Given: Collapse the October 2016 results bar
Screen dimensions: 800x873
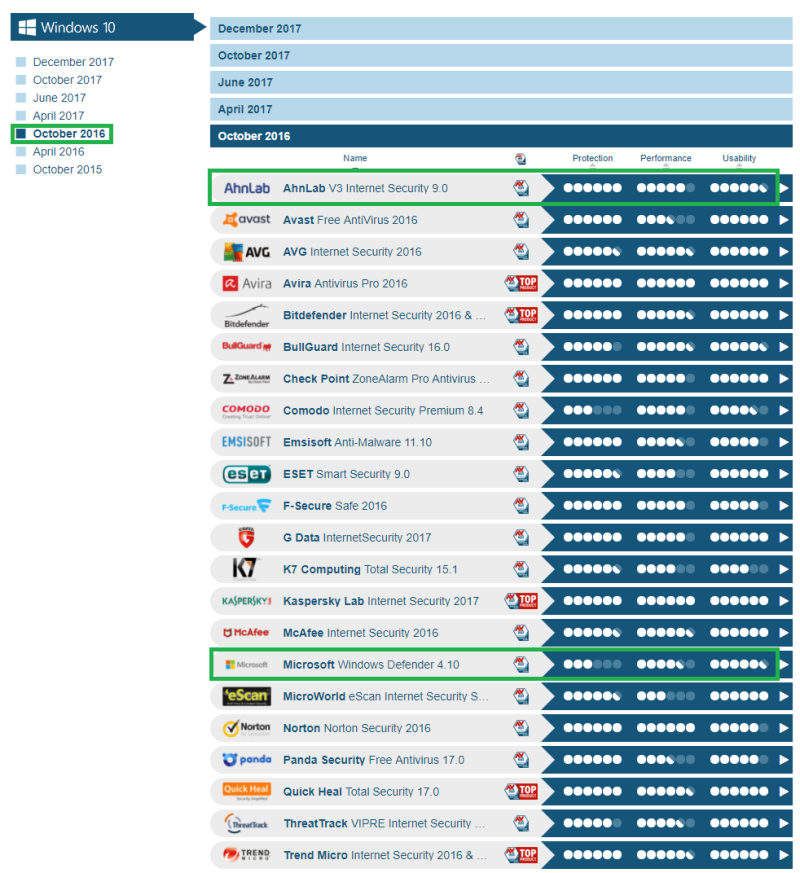Looking at the screenshot, I should click(501, 136).
